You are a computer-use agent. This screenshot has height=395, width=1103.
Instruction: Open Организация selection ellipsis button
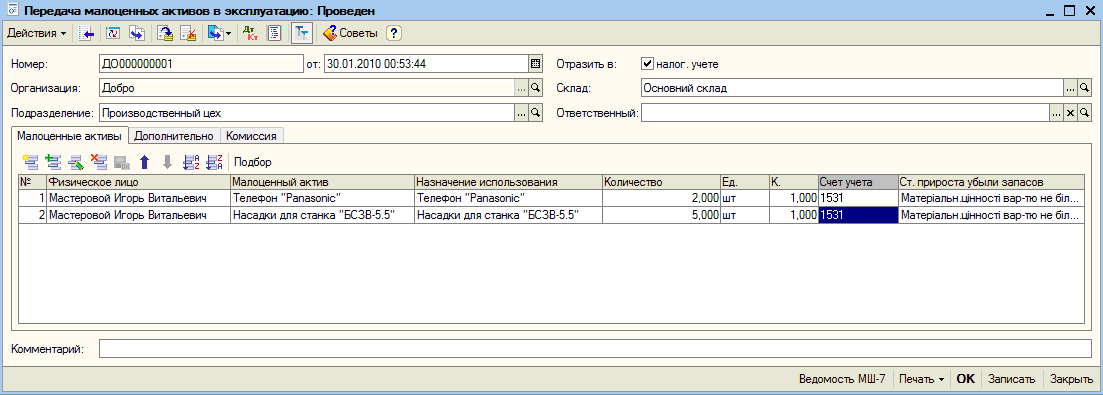(x=522, y=88)
